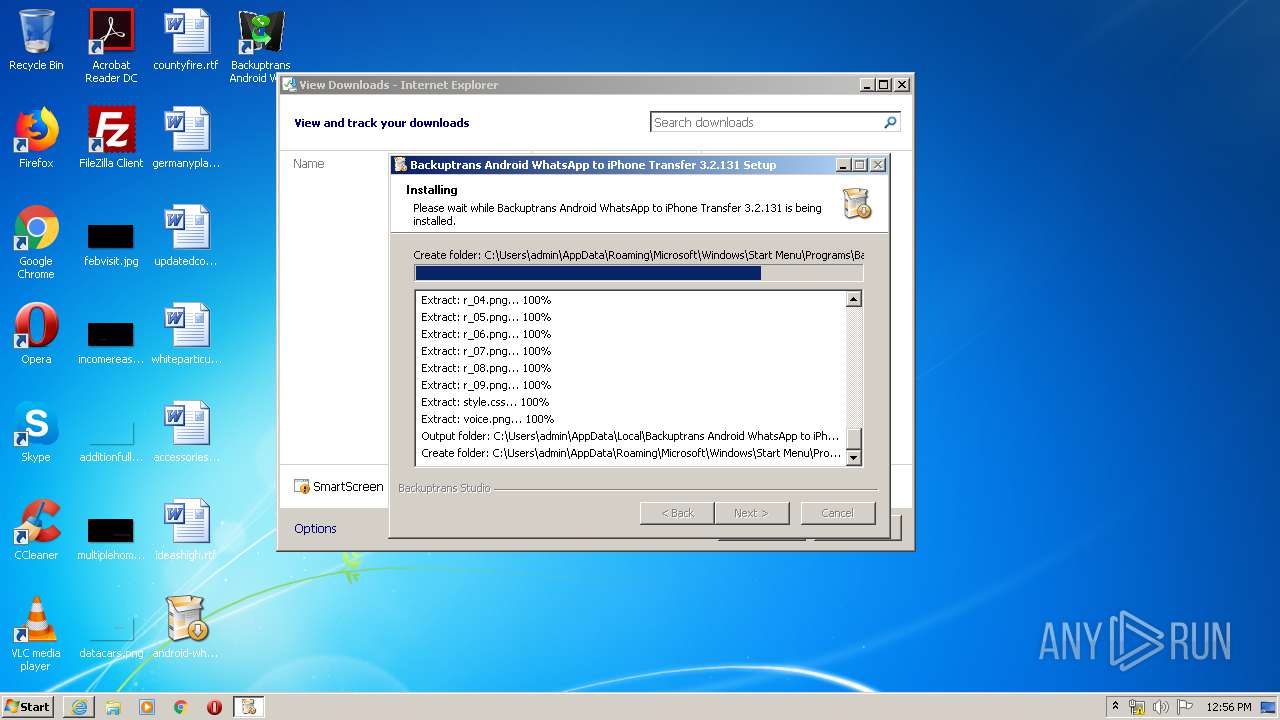Launch Google Chrome desktop shortcut
Viewport: 1280px width, 720px height.
click(x=36, y=243)
